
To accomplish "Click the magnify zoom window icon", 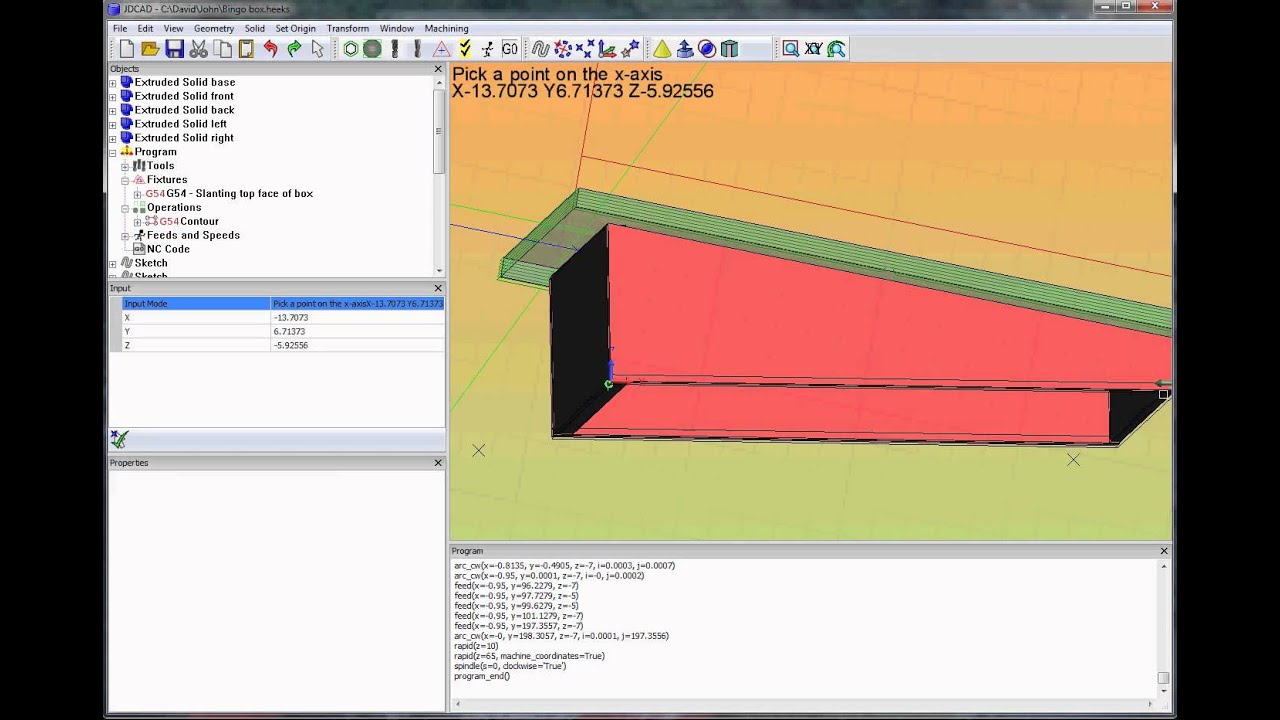I will (x=791, y=48).
